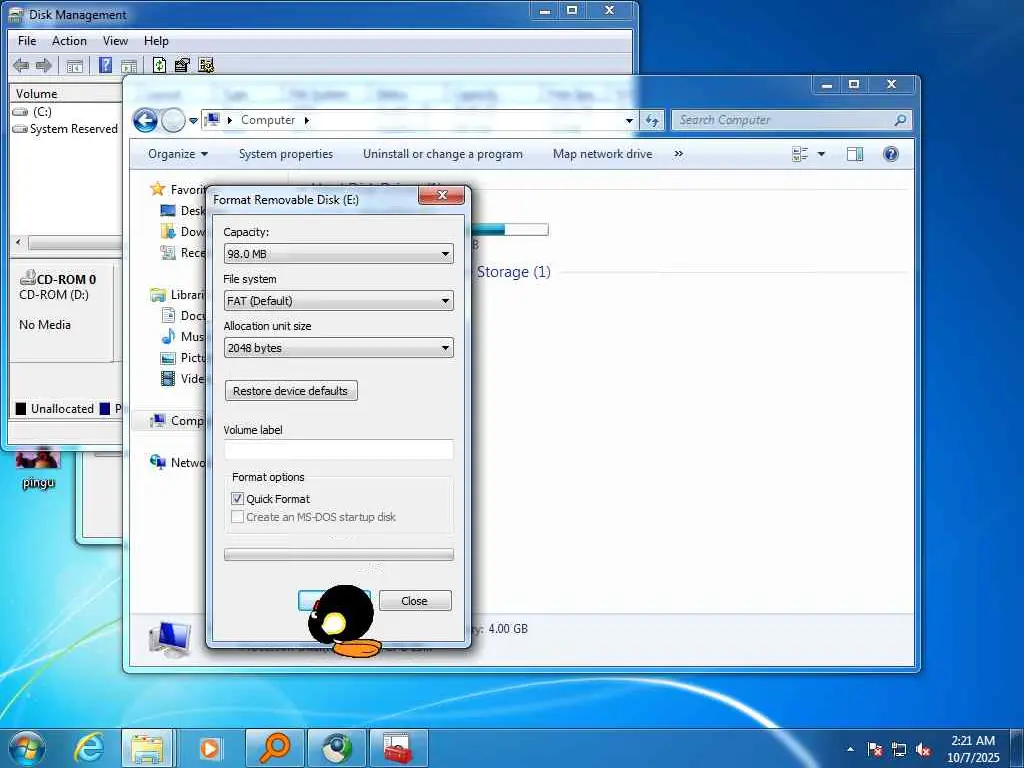Open the recent pages dropdown near back button
1024x768 pixels.
(193, 121)
